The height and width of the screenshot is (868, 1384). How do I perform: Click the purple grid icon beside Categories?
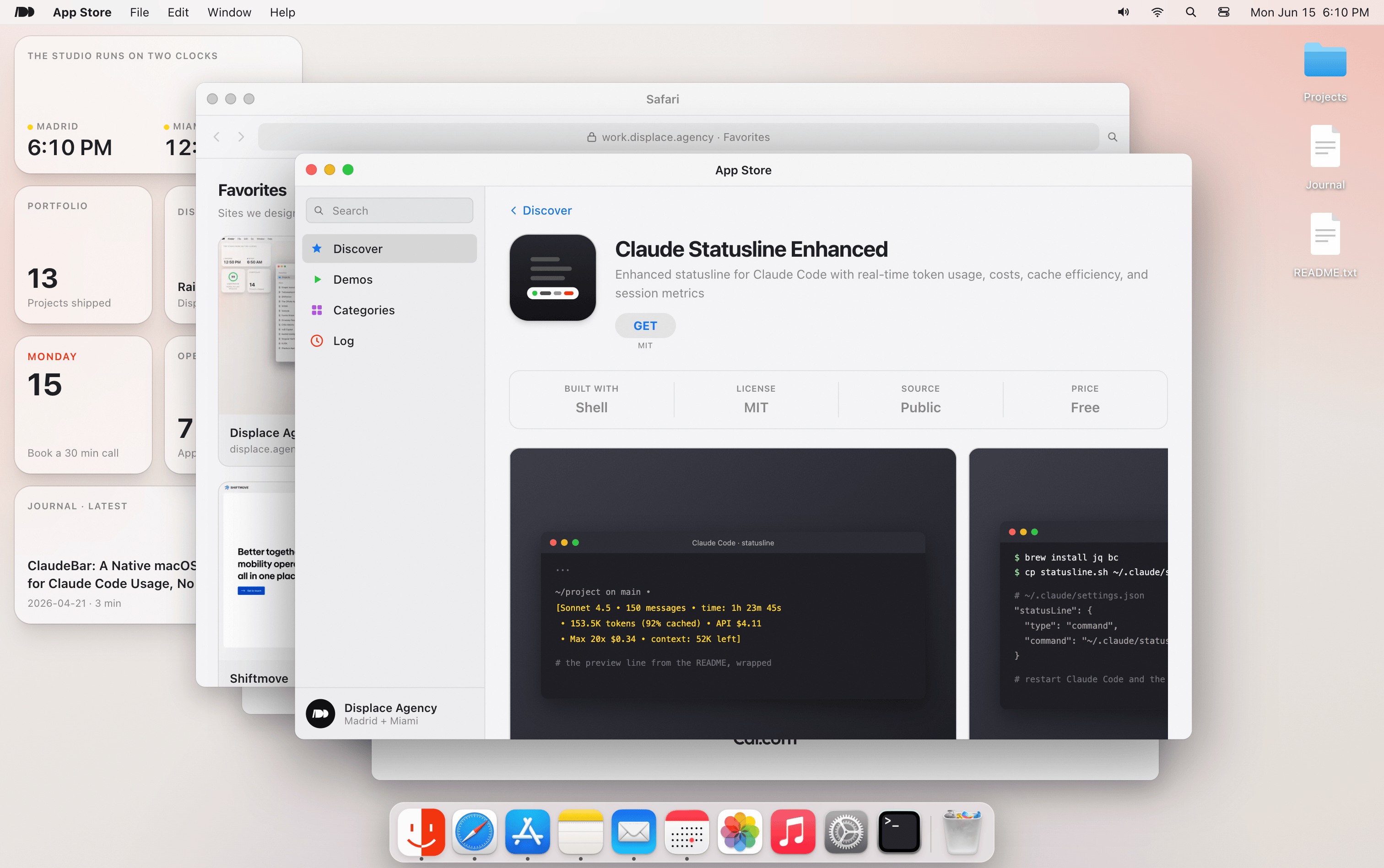[317, 310]
